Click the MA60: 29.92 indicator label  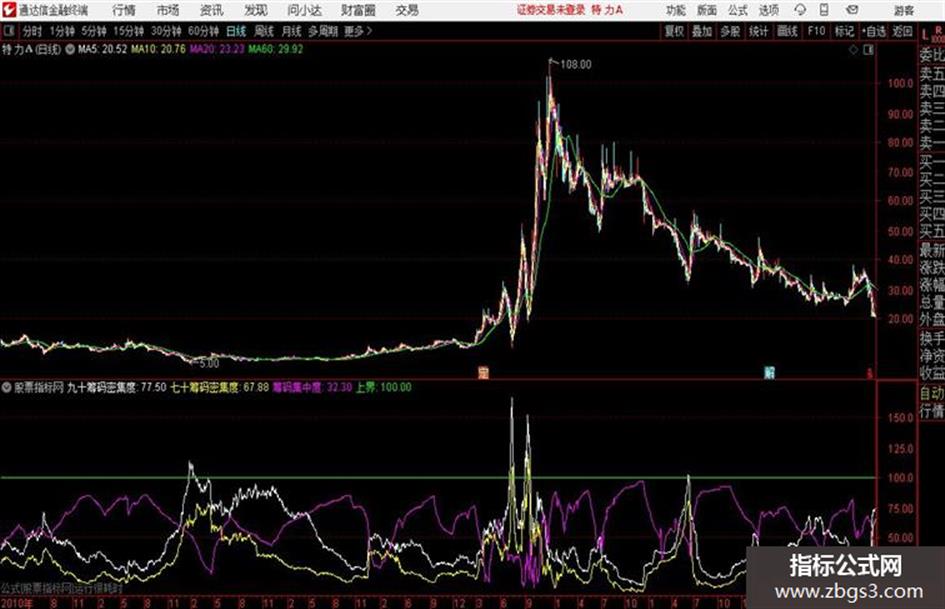coord(275,49)
